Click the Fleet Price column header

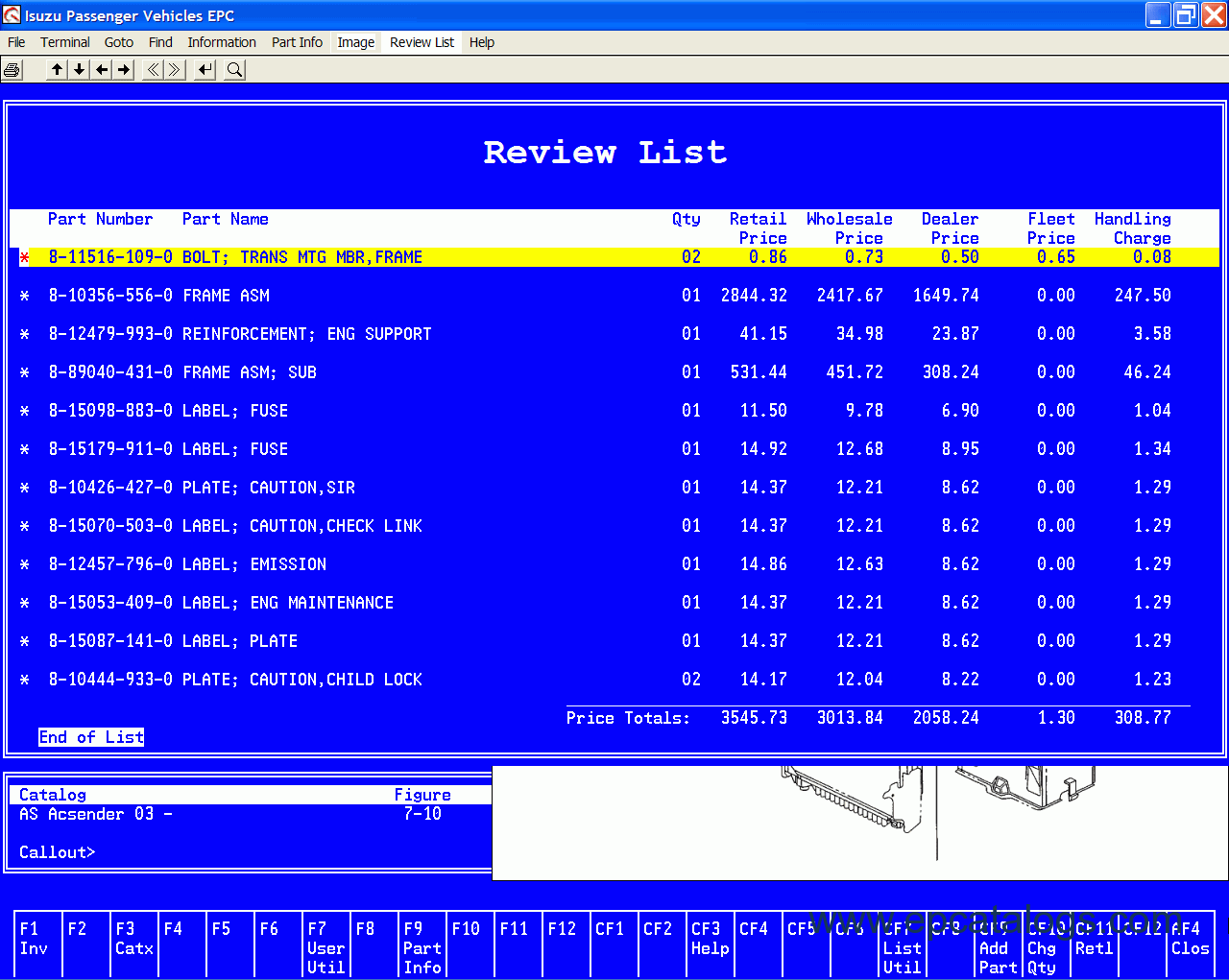click(x=1051, y=228)
